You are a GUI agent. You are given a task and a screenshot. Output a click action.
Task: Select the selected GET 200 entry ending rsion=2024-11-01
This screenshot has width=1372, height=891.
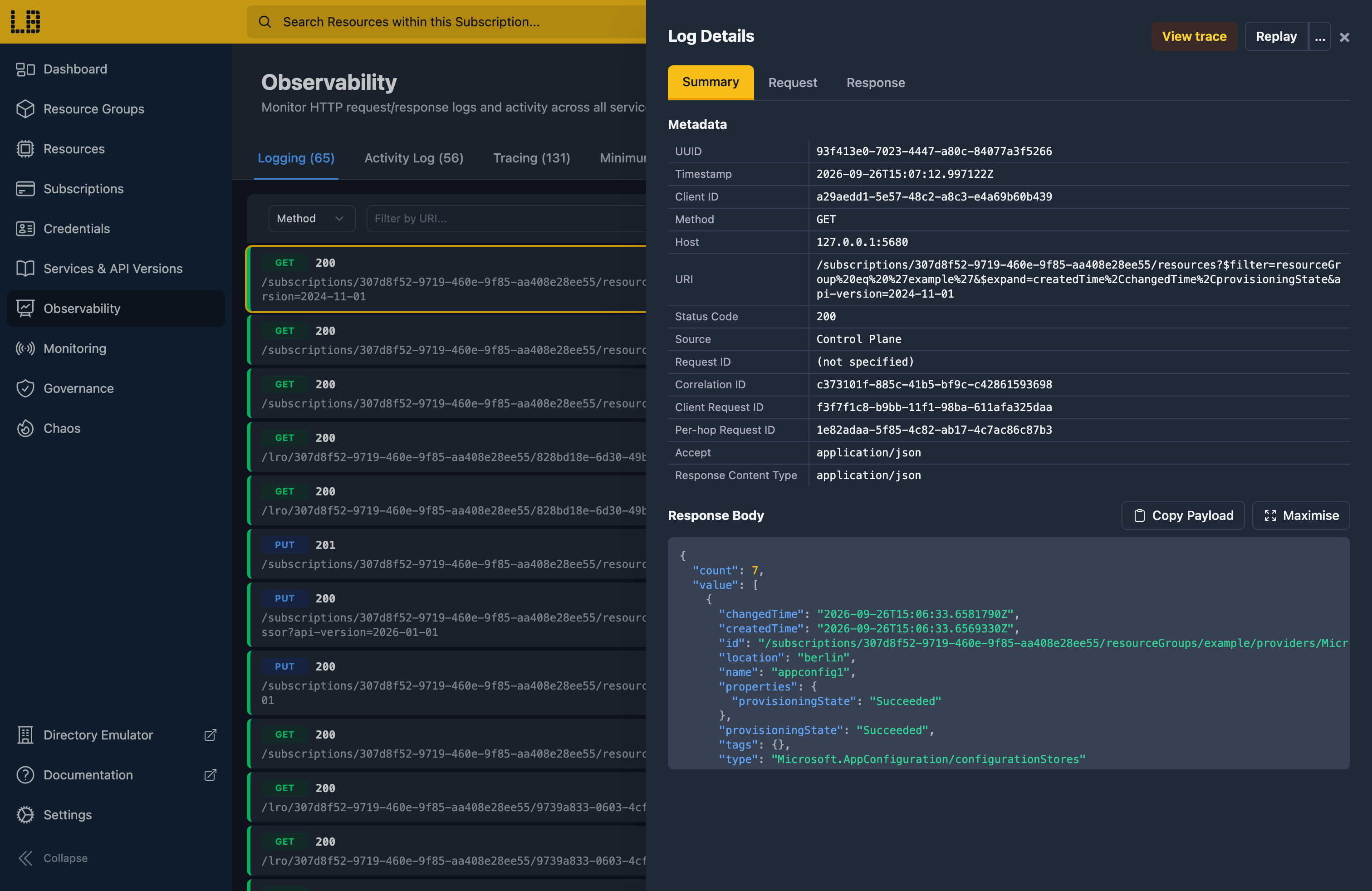pos(447,279)
